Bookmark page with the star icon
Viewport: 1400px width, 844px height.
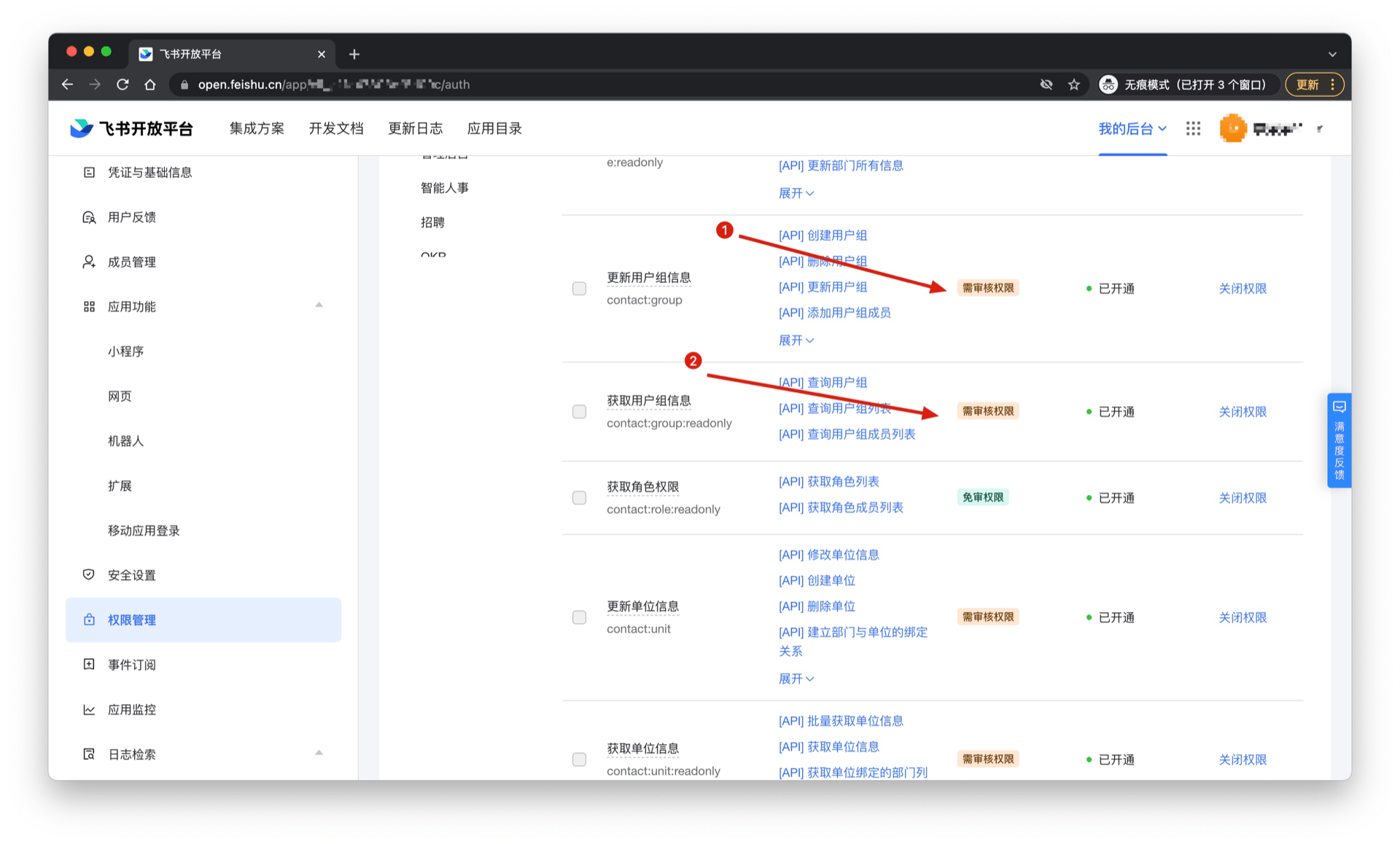click(x=1073, y=85)
